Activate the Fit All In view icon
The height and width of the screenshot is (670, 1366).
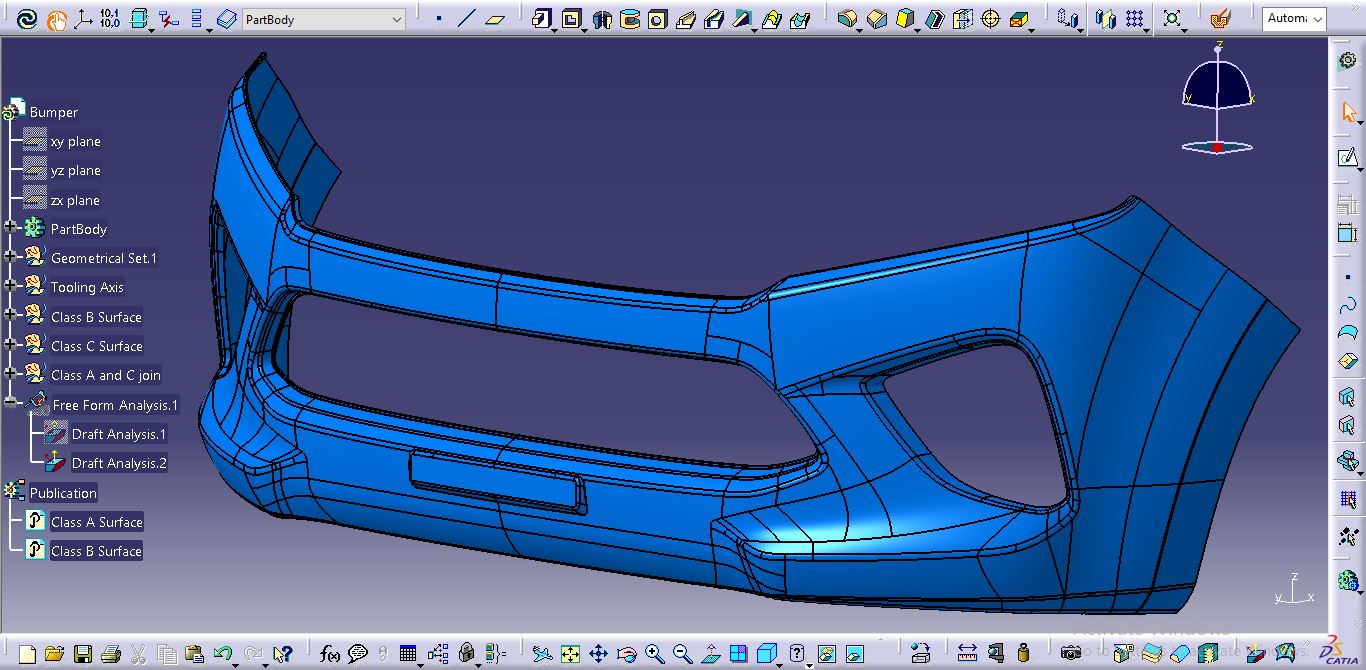pos(570,654)
